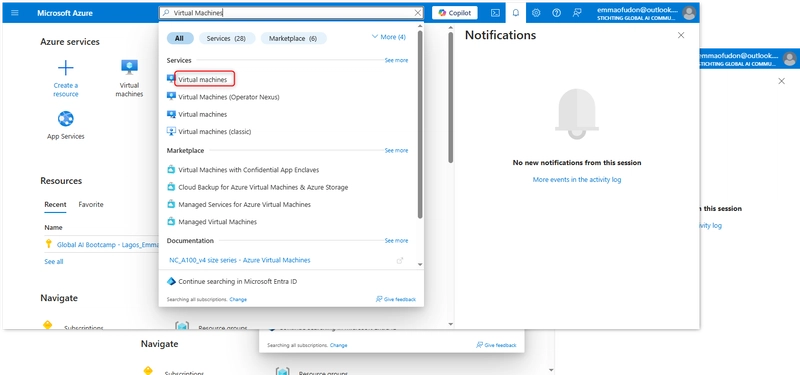Viewport: 800px width, 375px height.
Task: Open the App Services tile
Action: coord(66,126)
